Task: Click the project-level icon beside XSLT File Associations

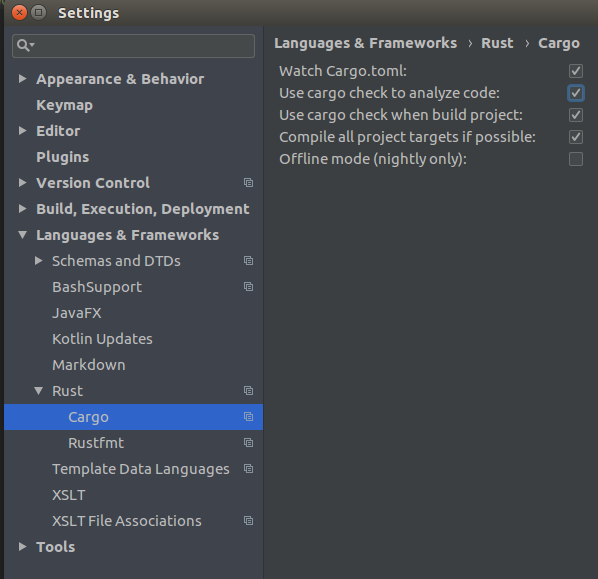Action: coord(248,521)
